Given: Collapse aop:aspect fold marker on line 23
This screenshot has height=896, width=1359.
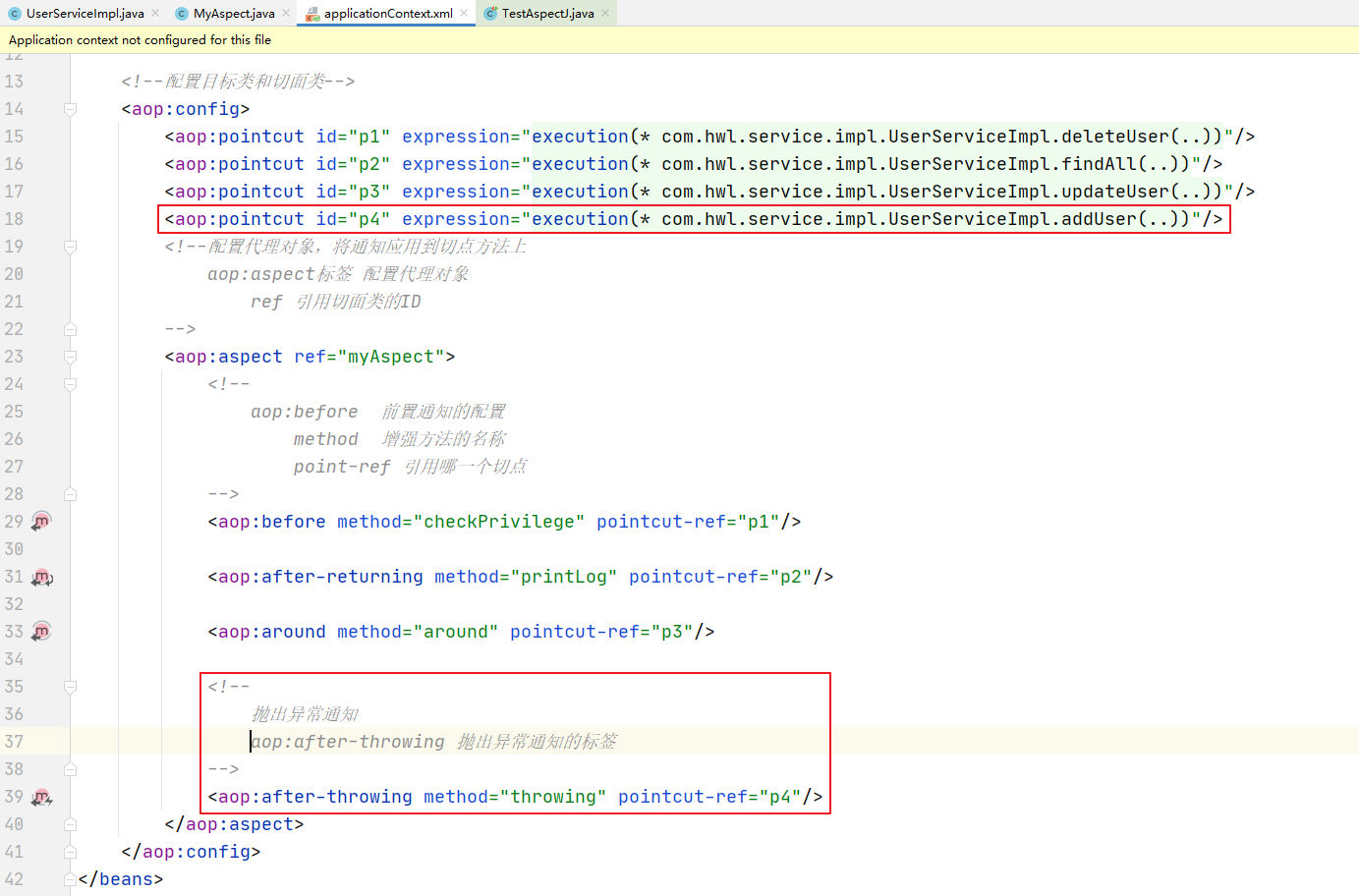Looking at the screenshot, I should [x=70, y=357].
